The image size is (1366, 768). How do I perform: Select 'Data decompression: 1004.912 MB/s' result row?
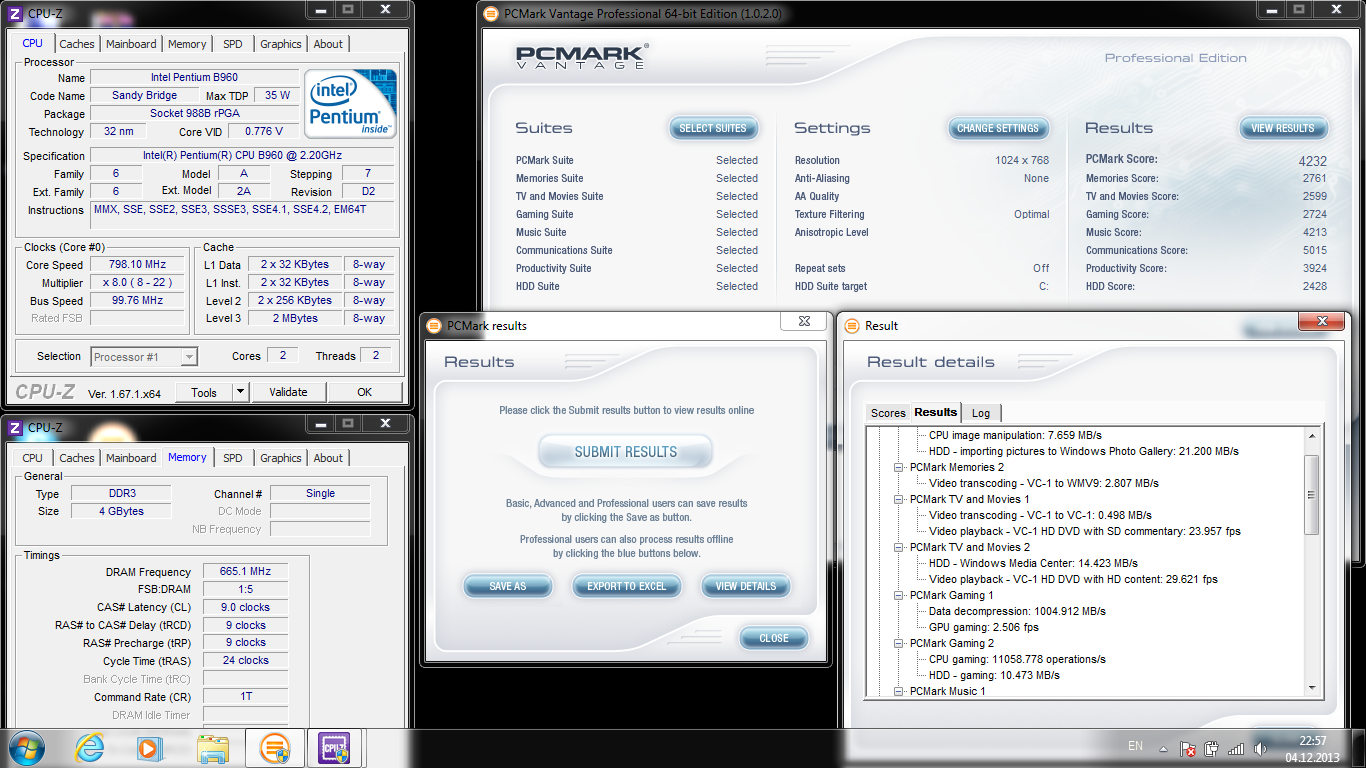[x=1017, y=611]
